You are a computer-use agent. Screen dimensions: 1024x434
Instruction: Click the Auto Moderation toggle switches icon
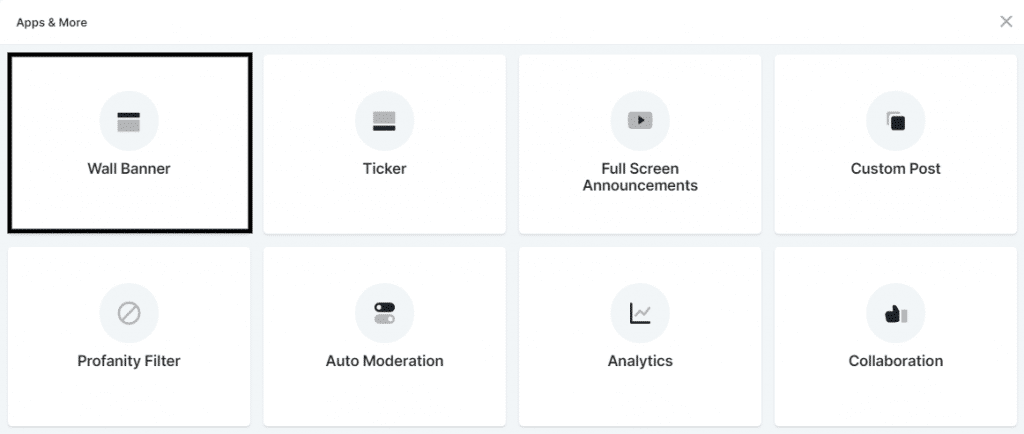[384, 314]
